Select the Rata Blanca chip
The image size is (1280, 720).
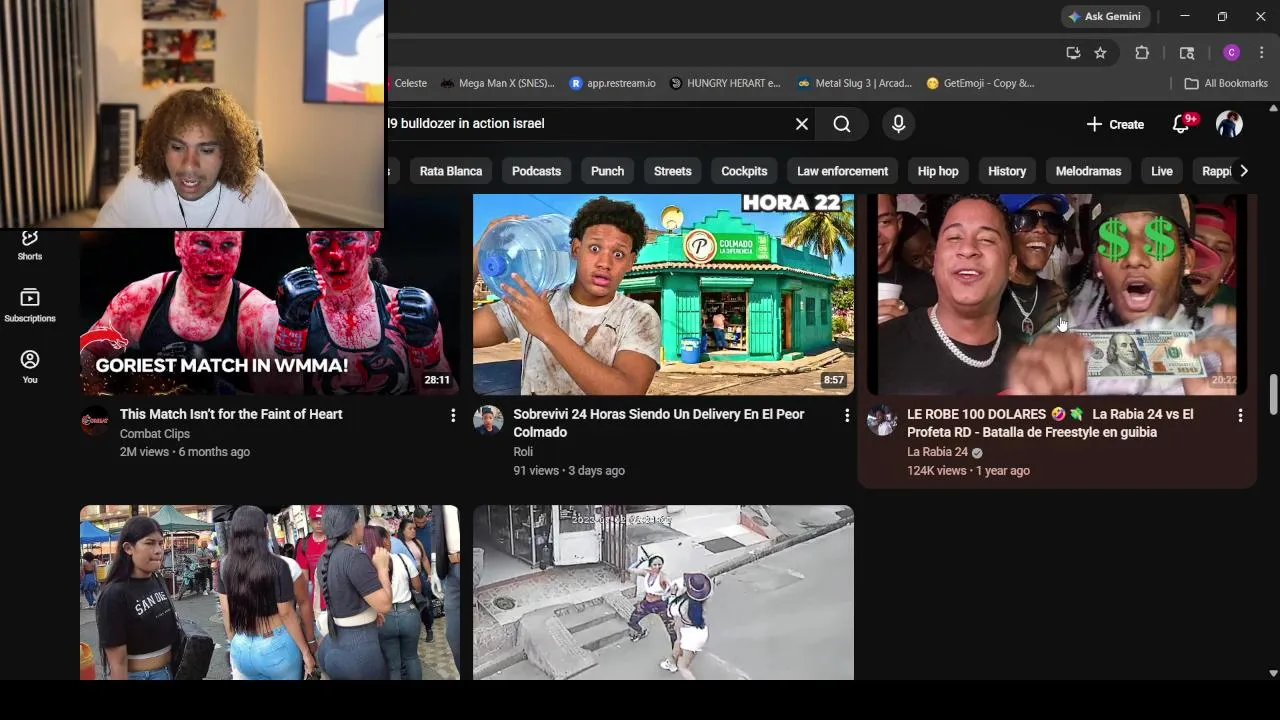(451, 171)
